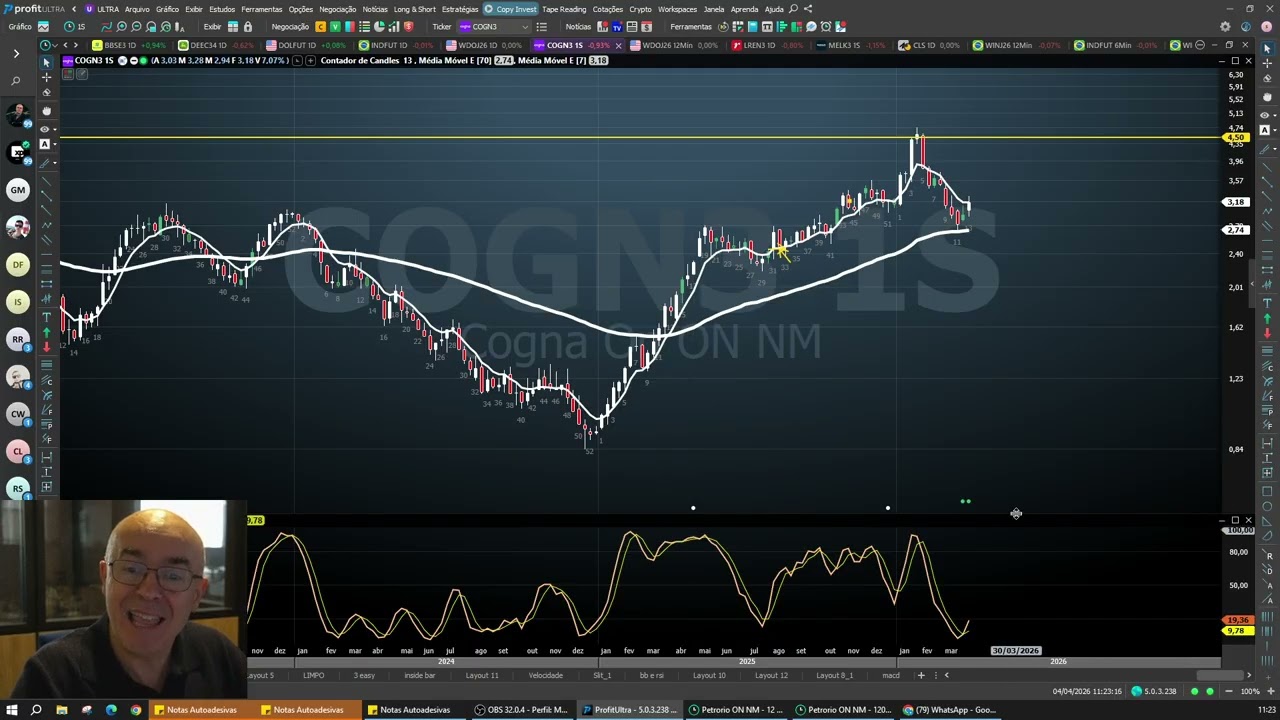1280x720 pixels.
Task: Click the Contador de Candles indicator label
Action: tap(364, 61)
